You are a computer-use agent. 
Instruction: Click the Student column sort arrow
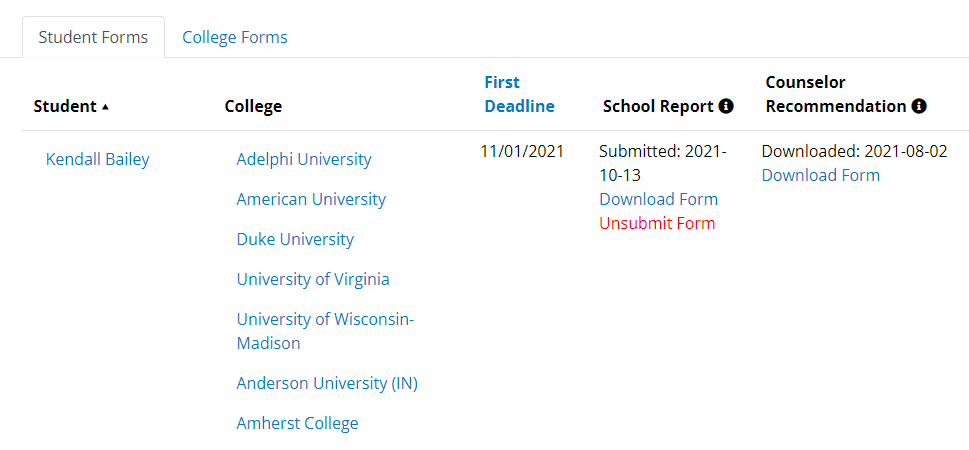click(x=105, y=107)
